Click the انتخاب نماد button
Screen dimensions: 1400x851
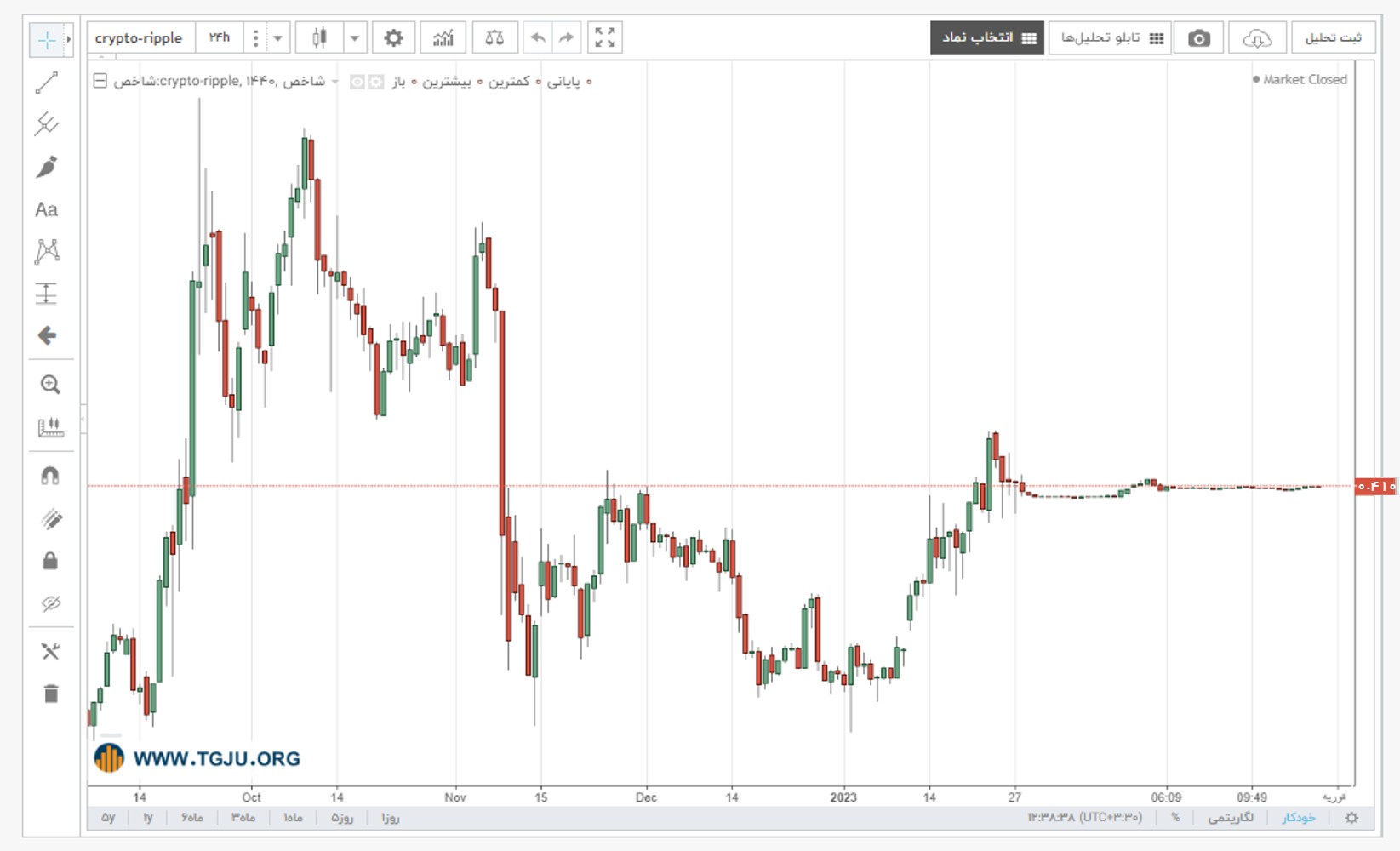coord(987,38)
